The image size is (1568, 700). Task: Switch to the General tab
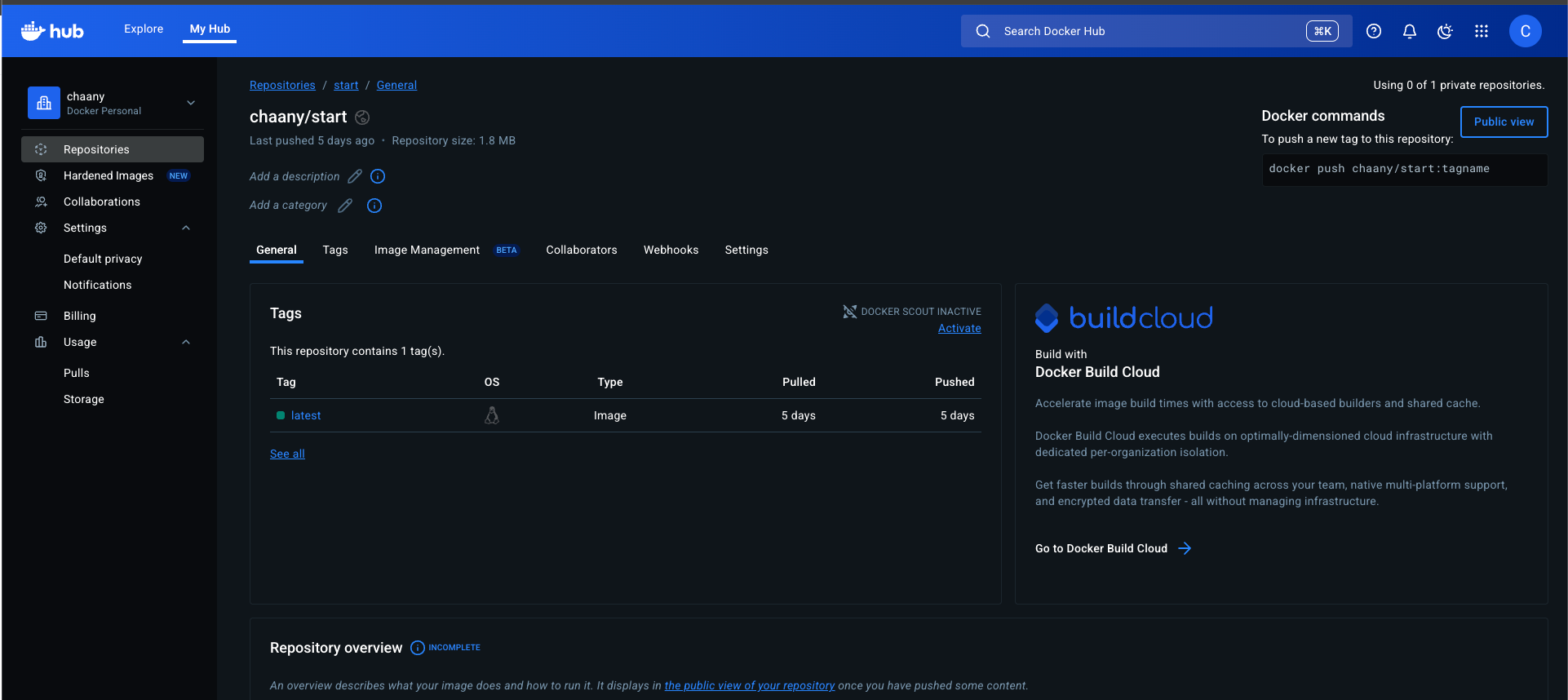point(277,250)
